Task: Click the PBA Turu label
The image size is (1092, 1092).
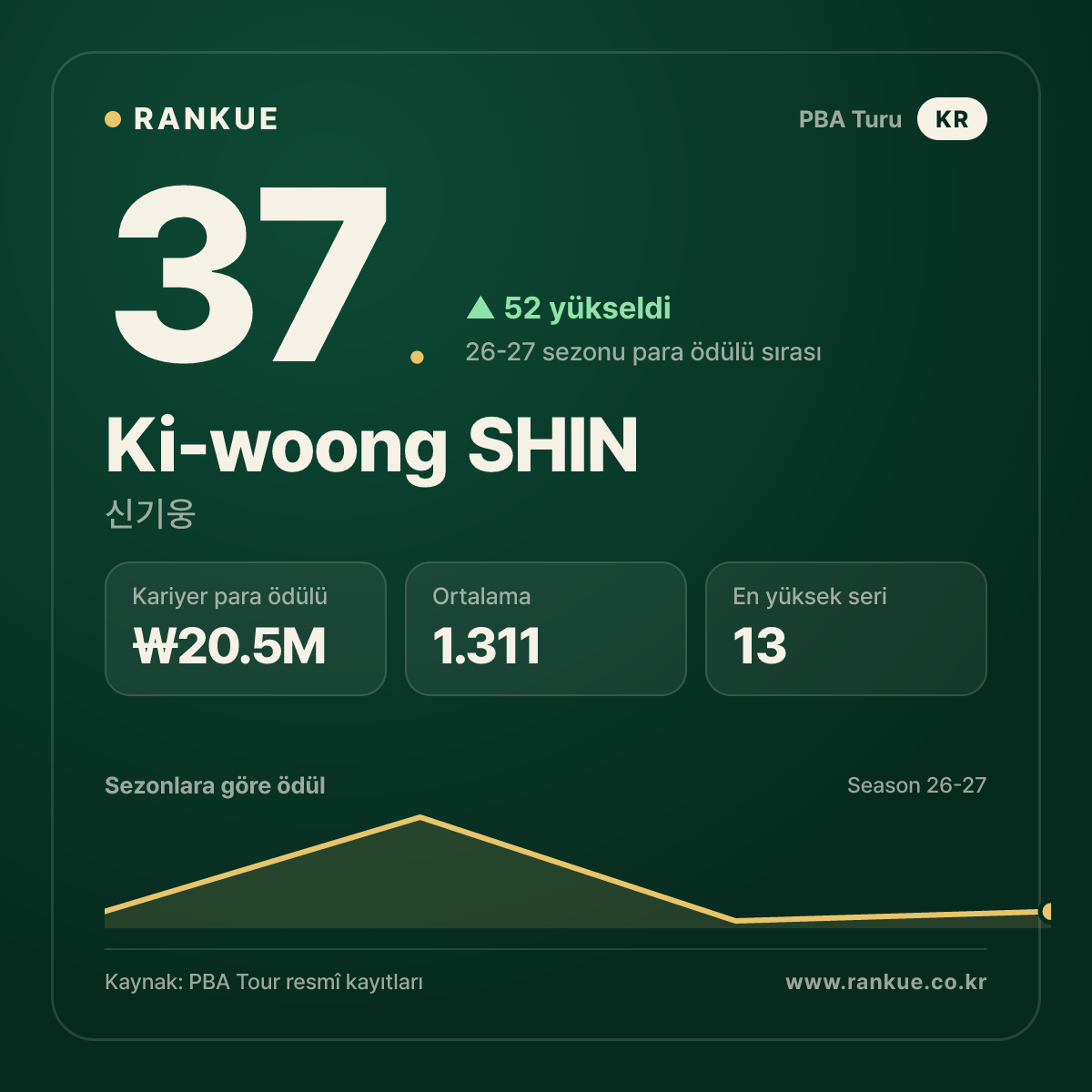Action: tap(850, 119)
